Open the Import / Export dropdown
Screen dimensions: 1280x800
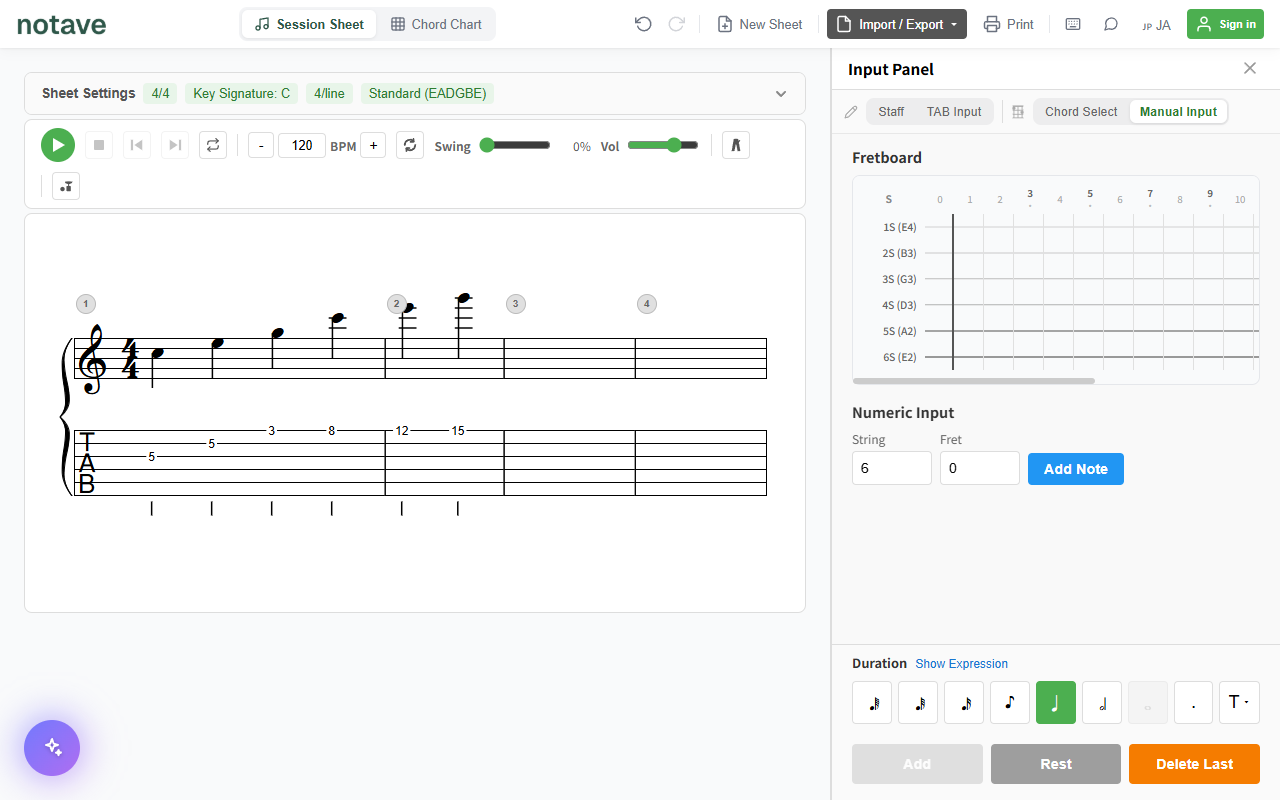click(897, 24)
